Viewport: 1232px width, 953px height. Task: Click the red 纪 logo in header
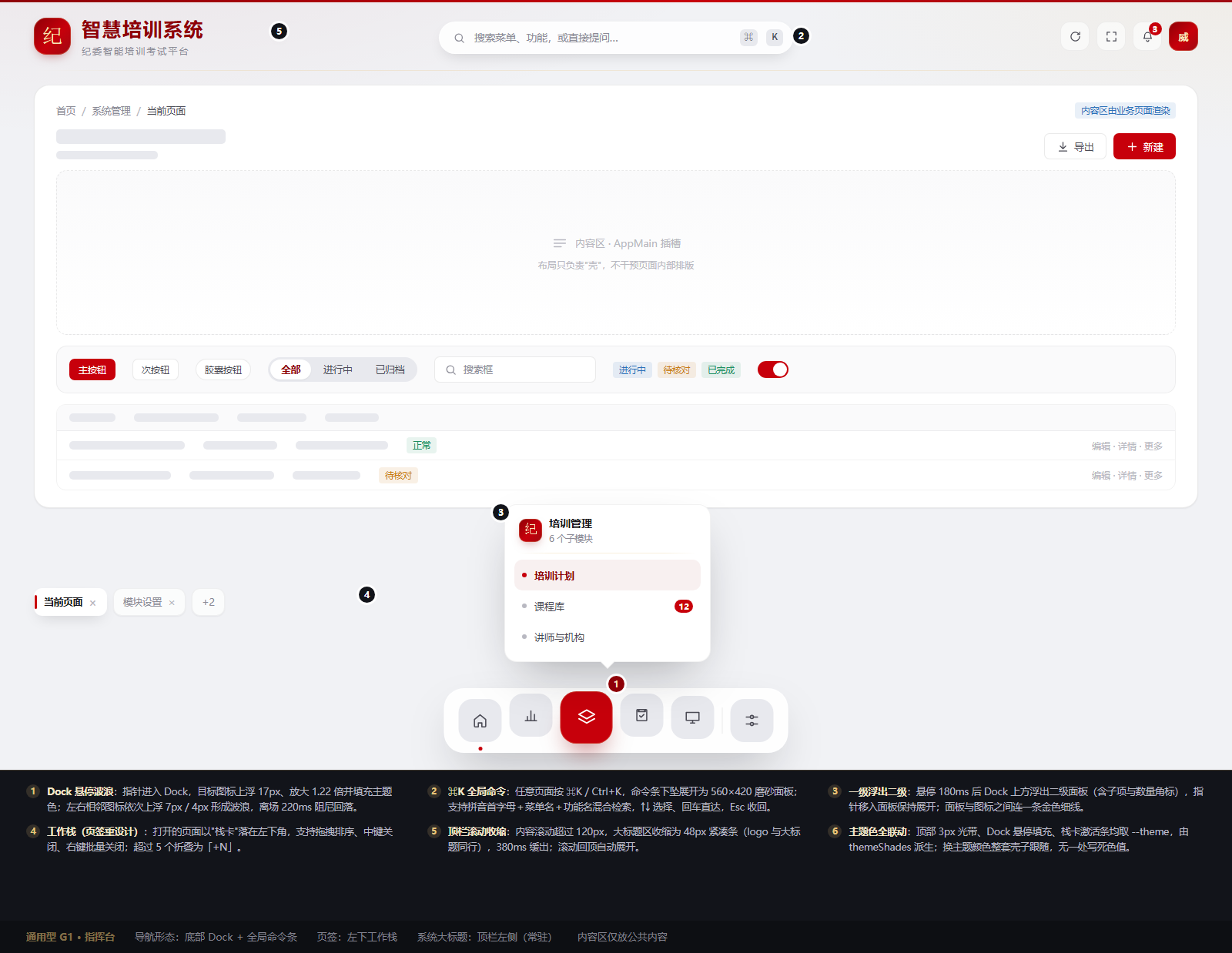(52, 36)
